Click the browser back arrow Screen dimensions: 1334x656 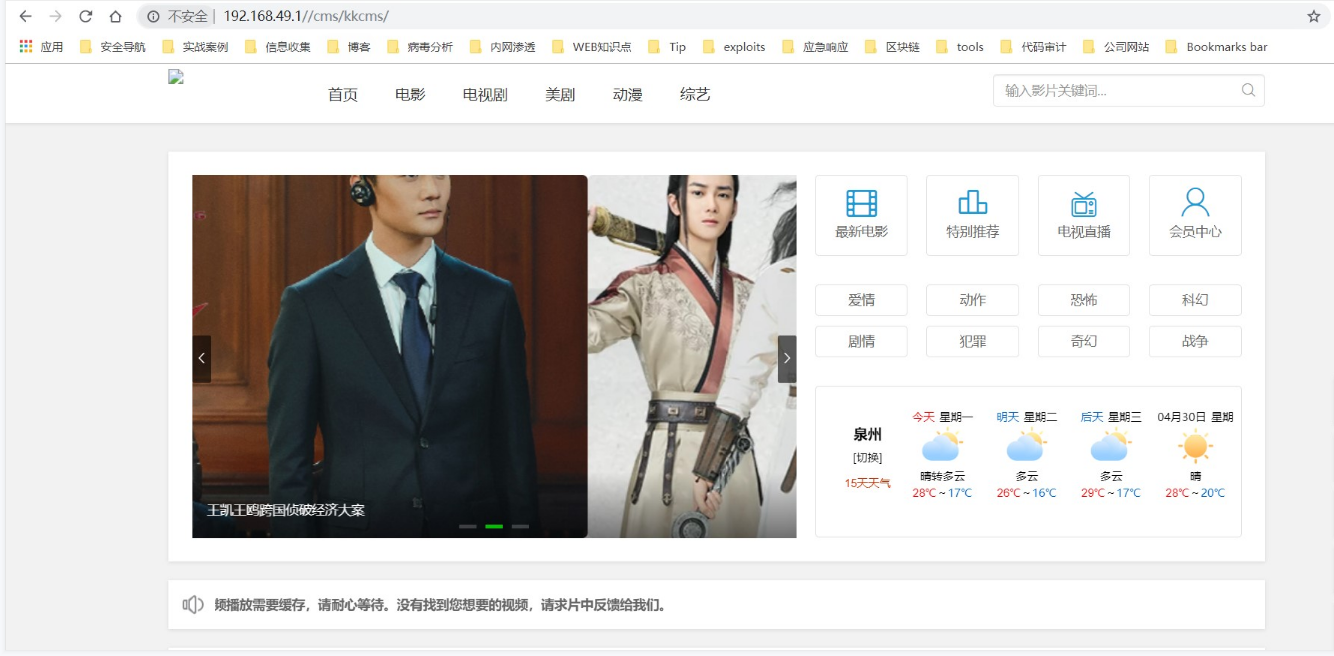coord(26,16)
